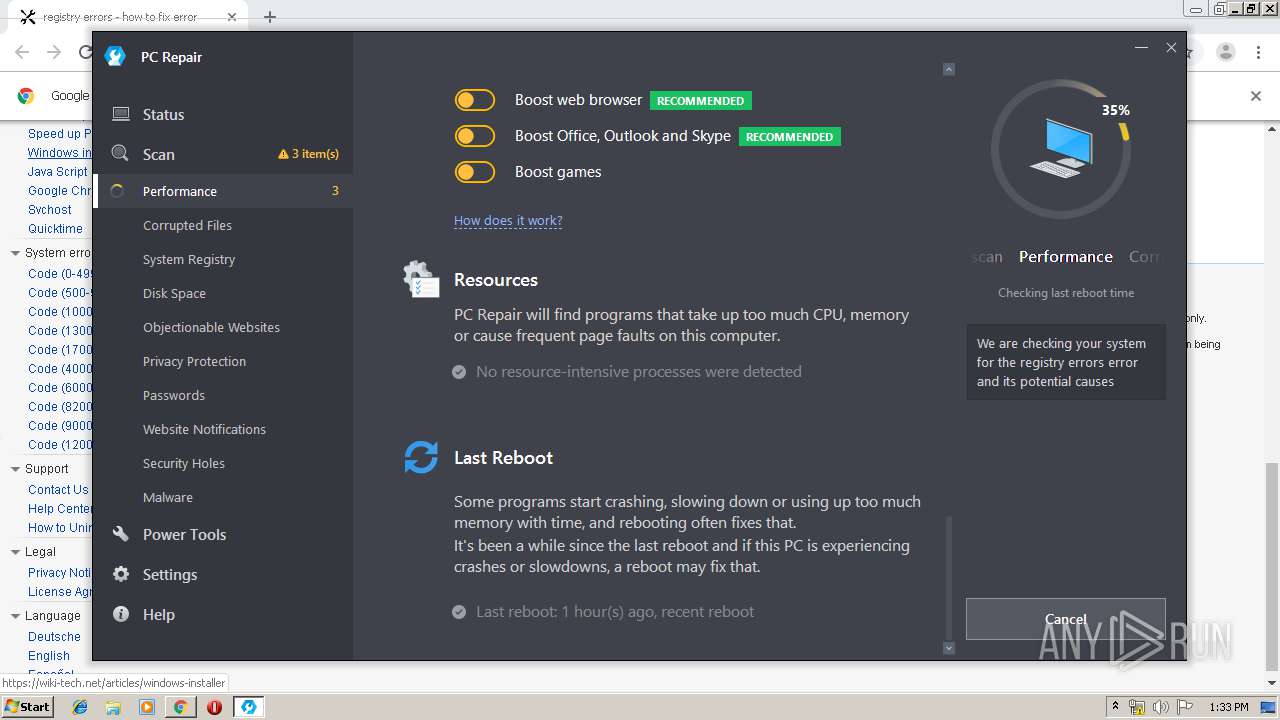Click the Windows Start button
Viewport: 1280px width, 720px height.
coord(27,706)
